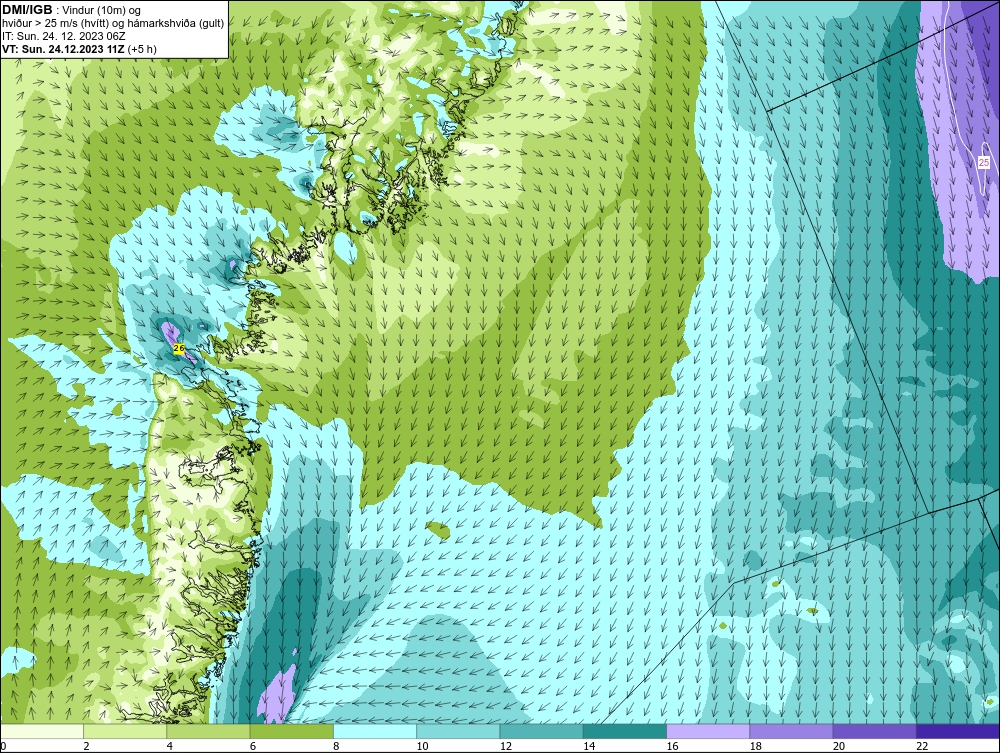1000x753 pixels.
Task: Click the white 25 gust contour label
Action: [983, 163]
